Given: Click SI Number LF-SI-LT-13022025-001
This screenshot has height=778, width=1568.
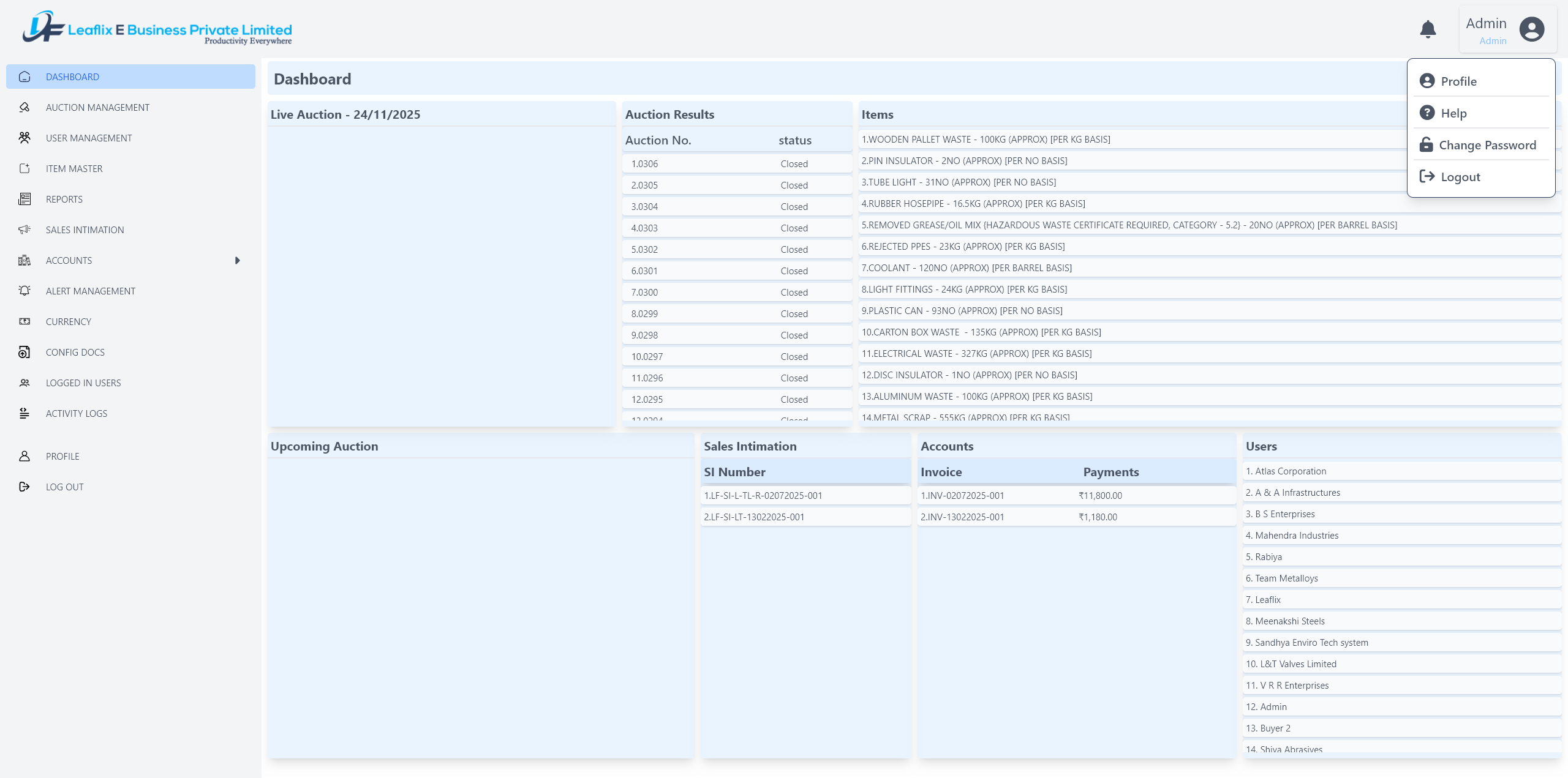Looking at the screenshot, I should coord(754,517).
